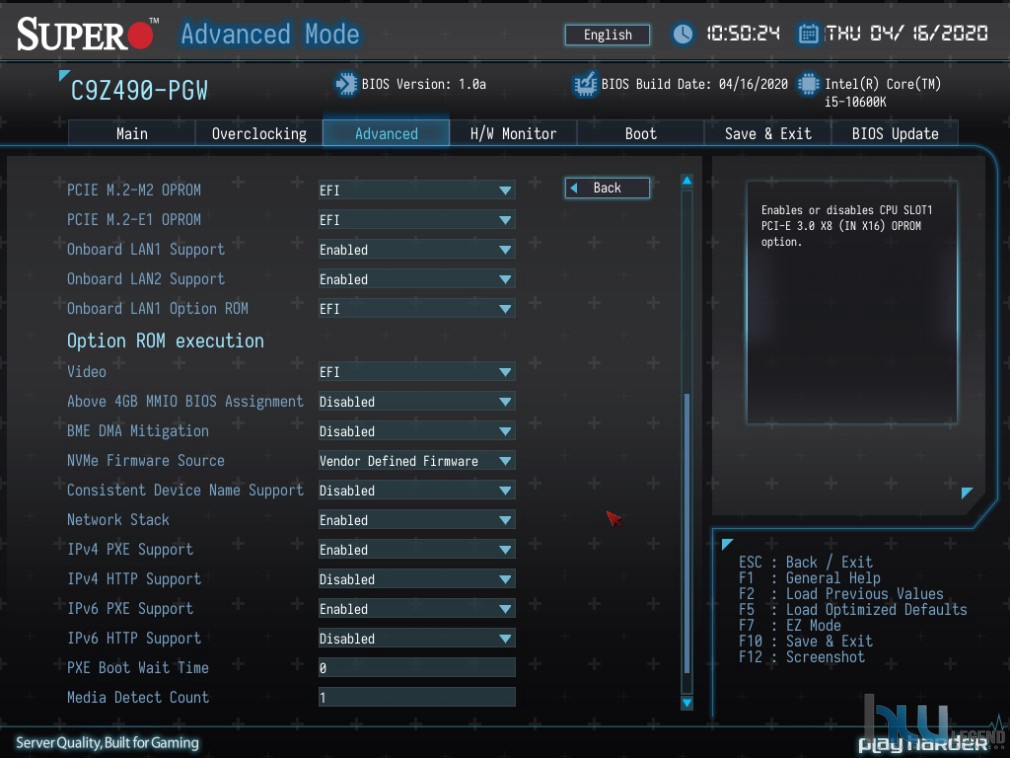Click the 'ESC : Back / Exit' hint
Screen dimensions: 1010x758
pyautogui.click(x=805, y=562)
